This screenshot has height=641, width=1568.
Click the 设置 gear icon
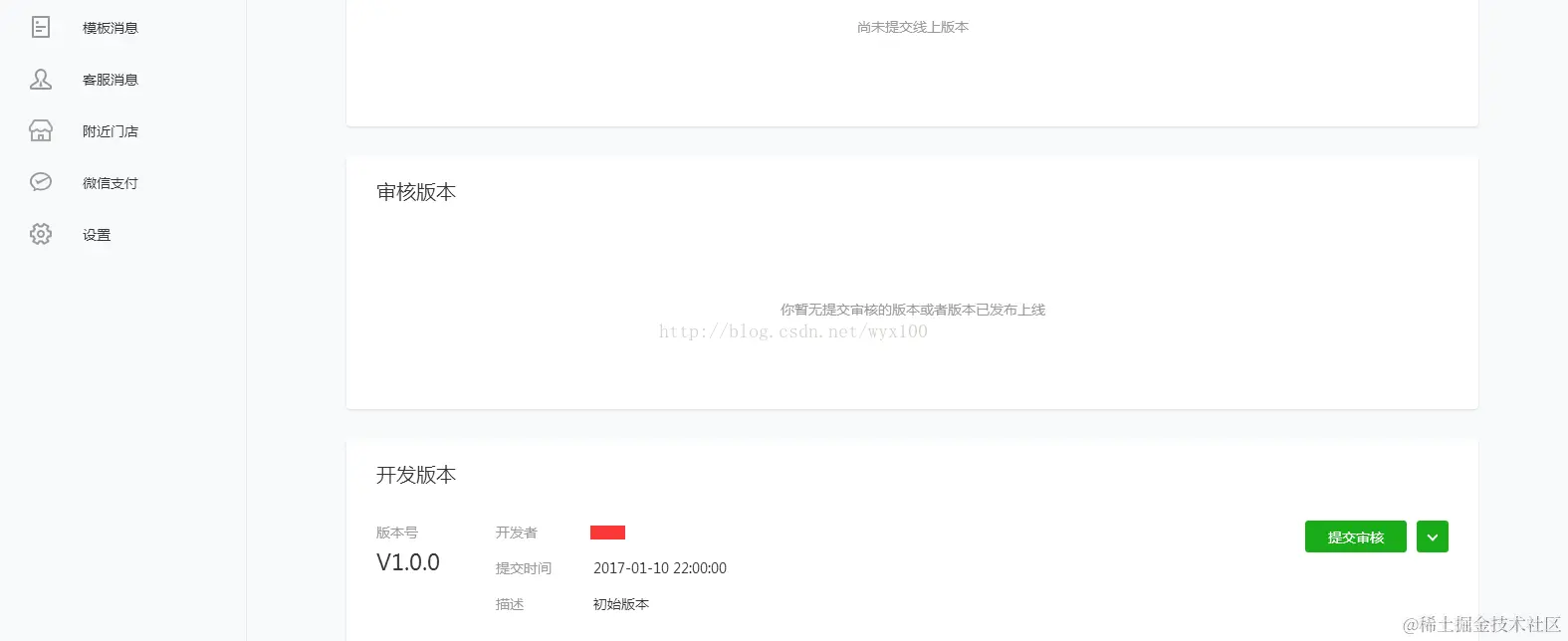(x=41, y=234)
